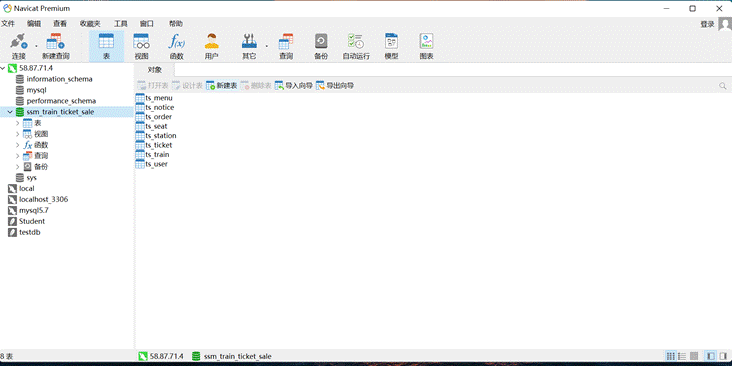Open the 模型 model icon
The image size is (732, 366).
[x=391, y=47]
